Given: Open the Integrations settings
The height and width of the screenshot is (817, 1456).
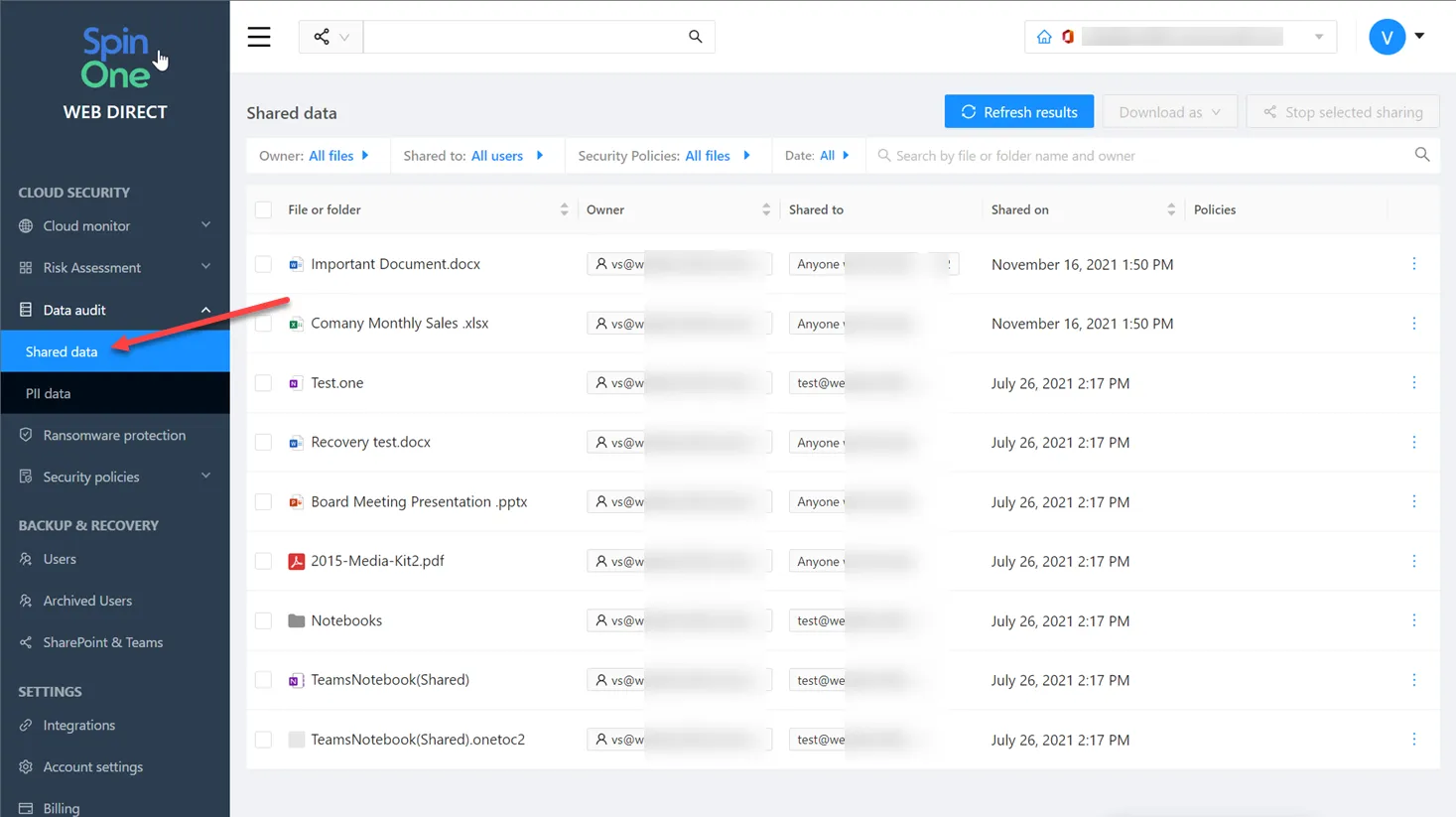Looking at the screenshot, I should point(78,725).
